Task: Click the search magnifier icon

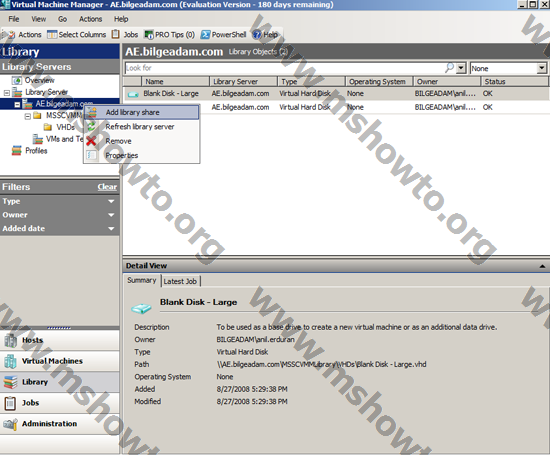Action: (449, 68)
